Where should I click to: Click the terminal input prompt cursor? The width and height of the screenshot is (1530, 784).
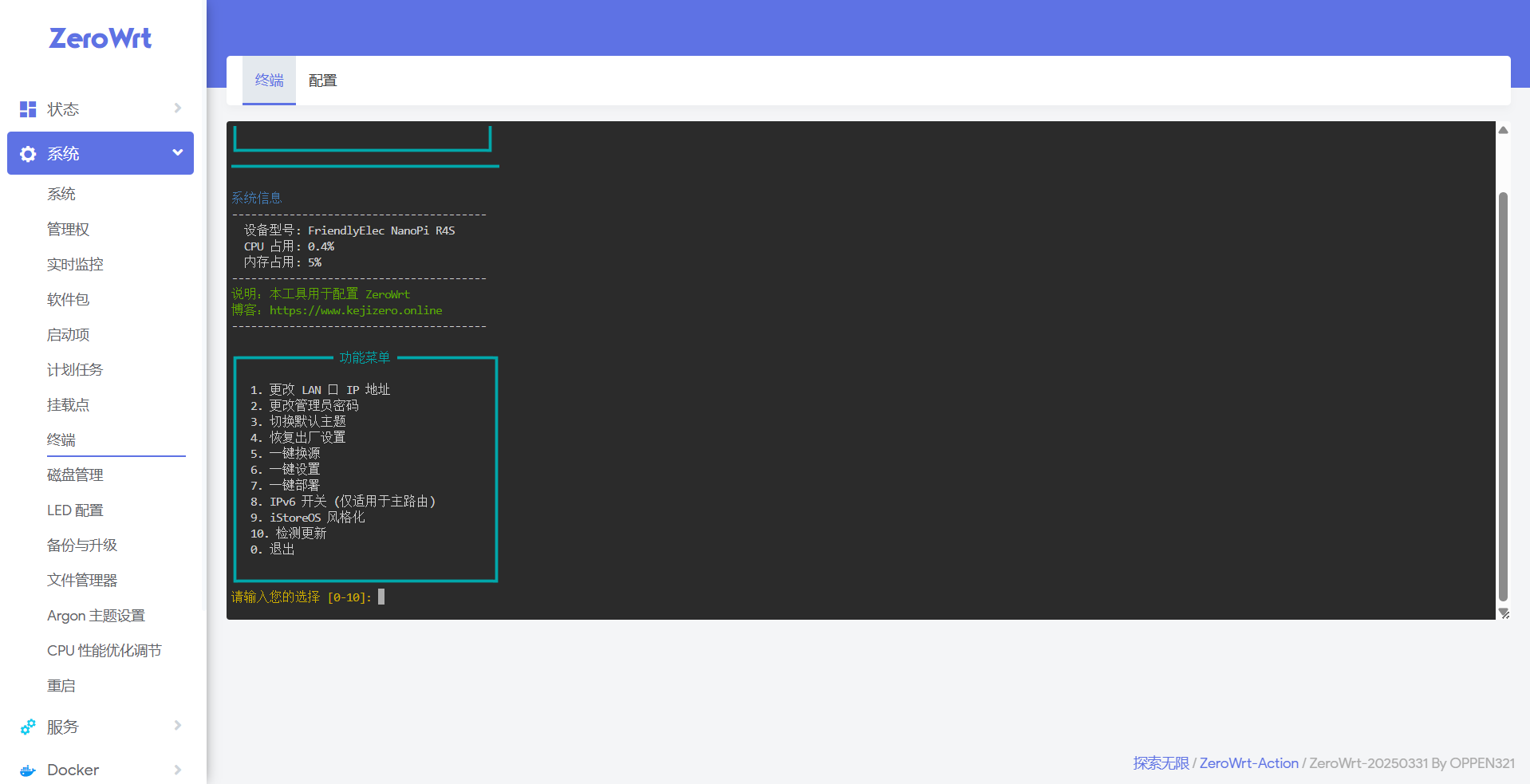[381, 597]
